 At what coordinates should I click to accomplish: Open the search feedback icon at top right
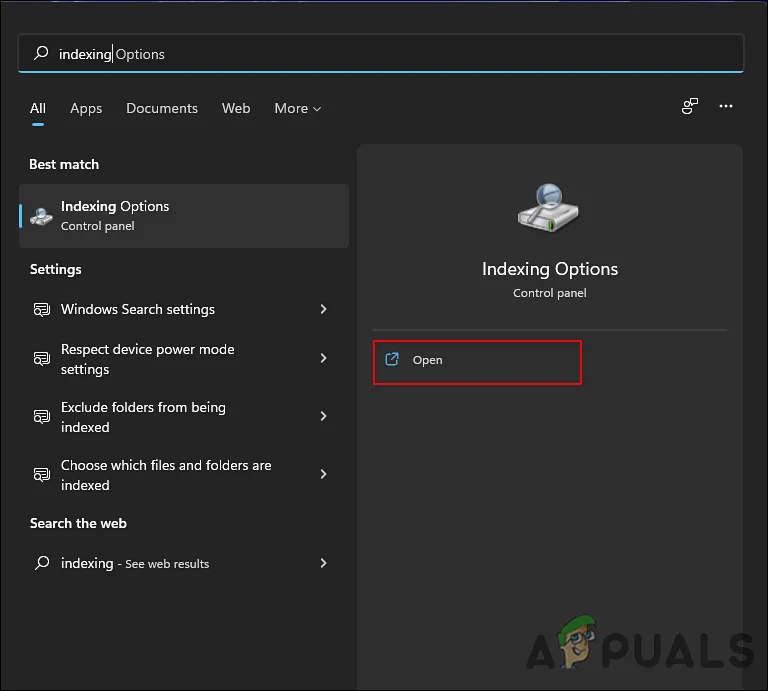[690, 106]
